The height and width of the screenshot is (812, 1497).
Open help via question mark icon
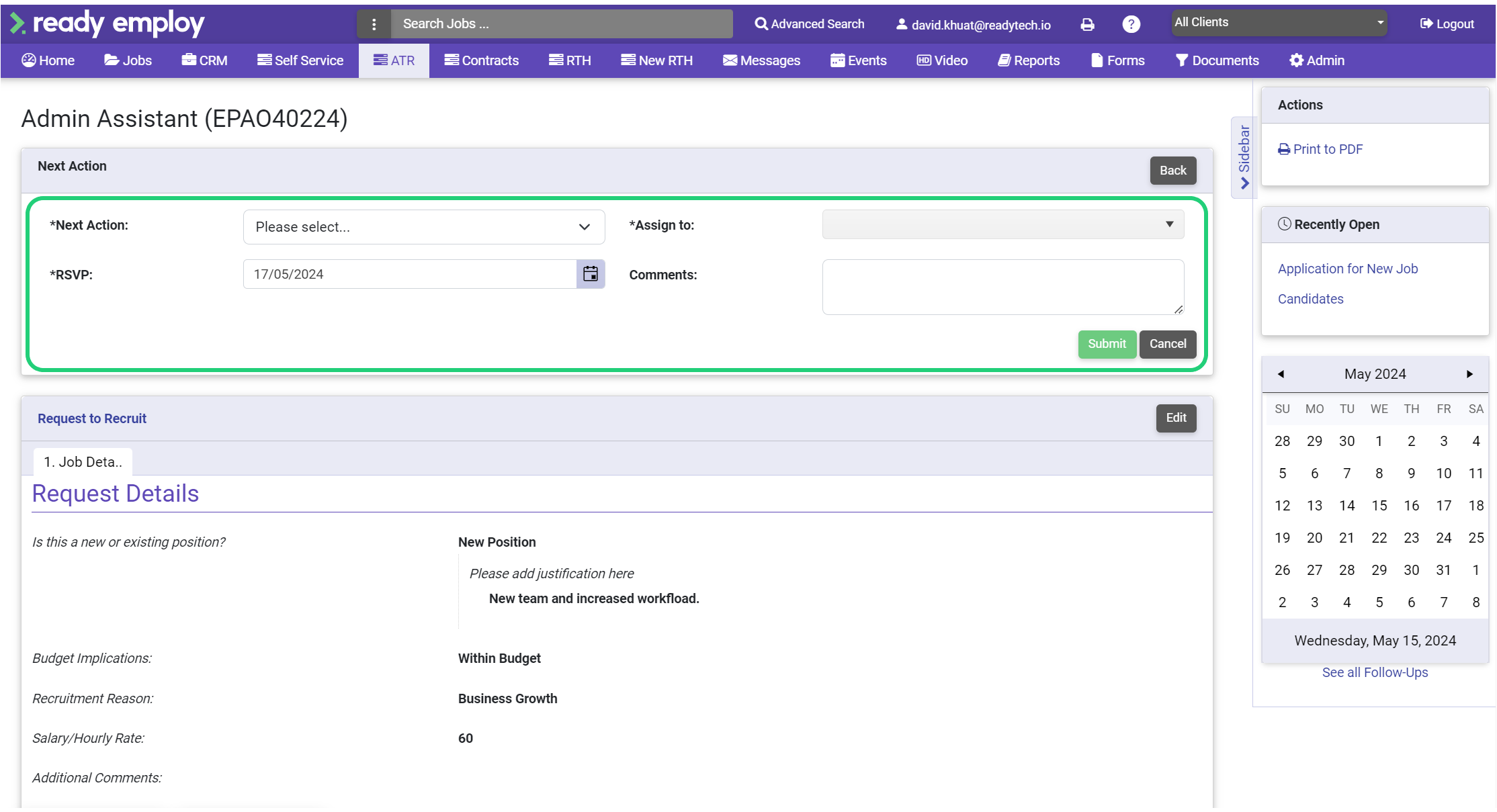click(x=1131, y=24)
